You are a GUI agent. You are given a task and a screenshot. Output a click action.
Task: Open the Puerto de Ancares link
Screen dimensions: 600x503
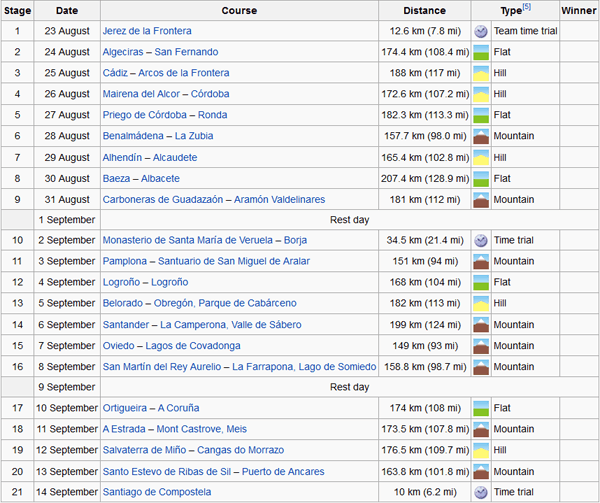click(283, 472)
